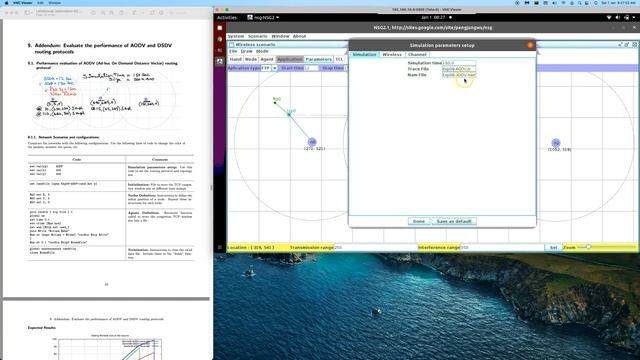Click the second Ubuntu dock icon
640x360 pixels.
220,39
